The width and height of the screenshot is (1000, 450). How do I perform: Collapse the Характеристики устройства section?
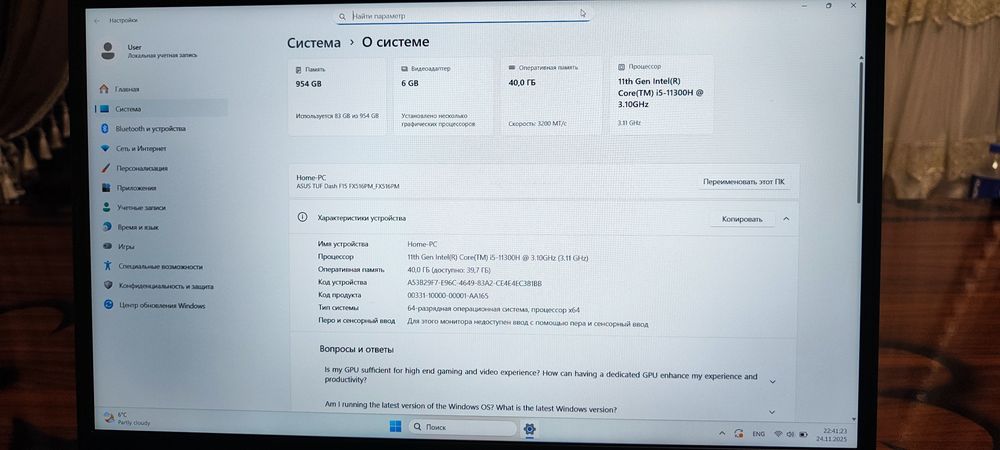[x=786, y=219]
